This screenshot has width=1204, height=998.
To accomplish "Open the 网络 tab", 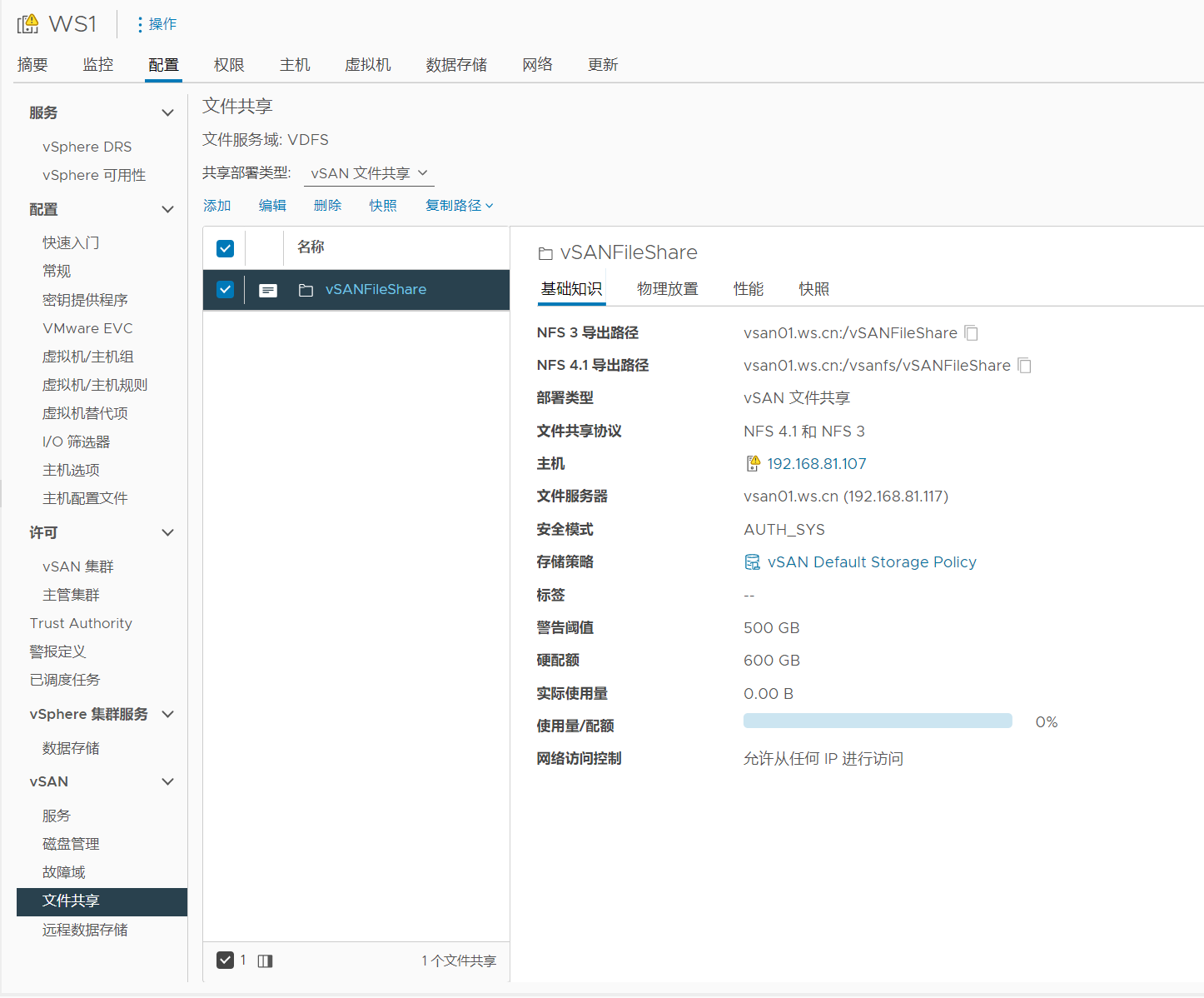I will pyautogui.click(x=538, y=65).
